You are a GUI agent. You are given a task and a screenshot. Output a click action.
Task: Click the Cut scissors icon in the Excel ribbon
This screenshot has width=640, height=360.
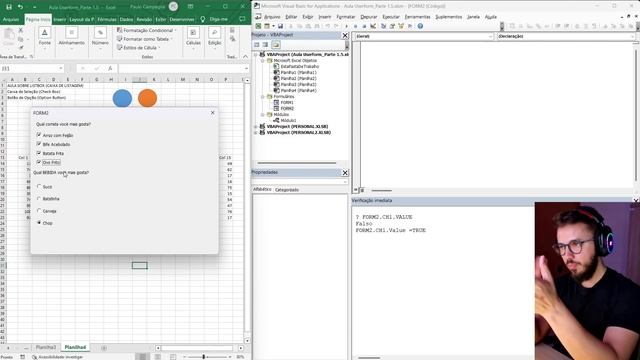20,30
